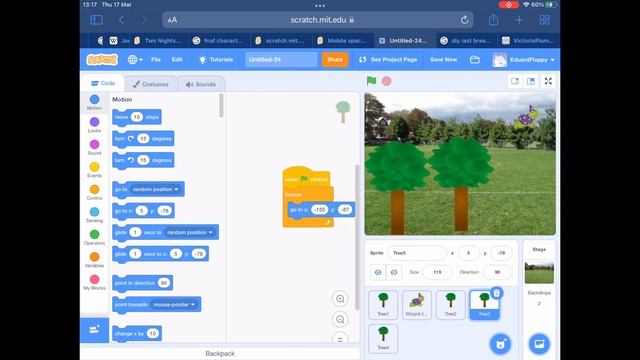Show the Safari tab overview grid
The height and width of the screenshot is (360, 640).
click(544, 20)
